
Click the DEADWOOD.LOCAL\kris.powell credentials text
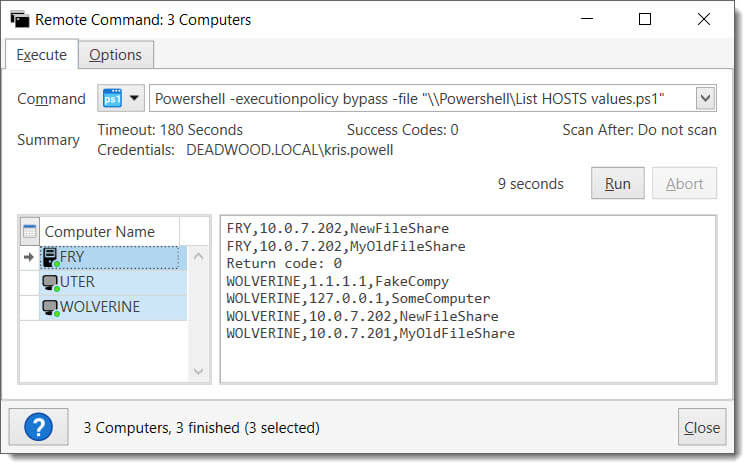(x=289, y=150)
